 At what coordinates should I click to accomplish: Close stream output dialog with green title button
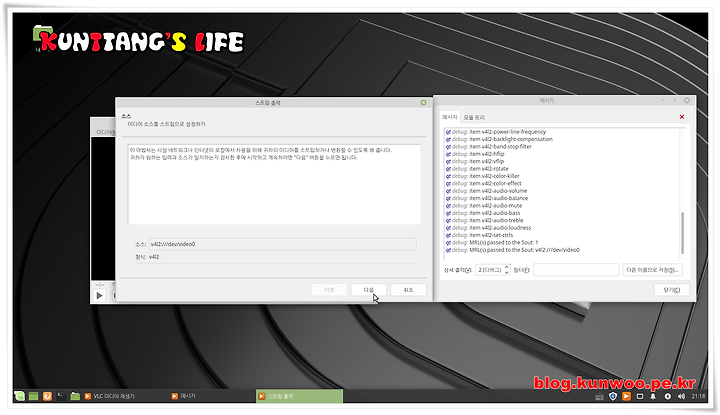click(423, 102)
